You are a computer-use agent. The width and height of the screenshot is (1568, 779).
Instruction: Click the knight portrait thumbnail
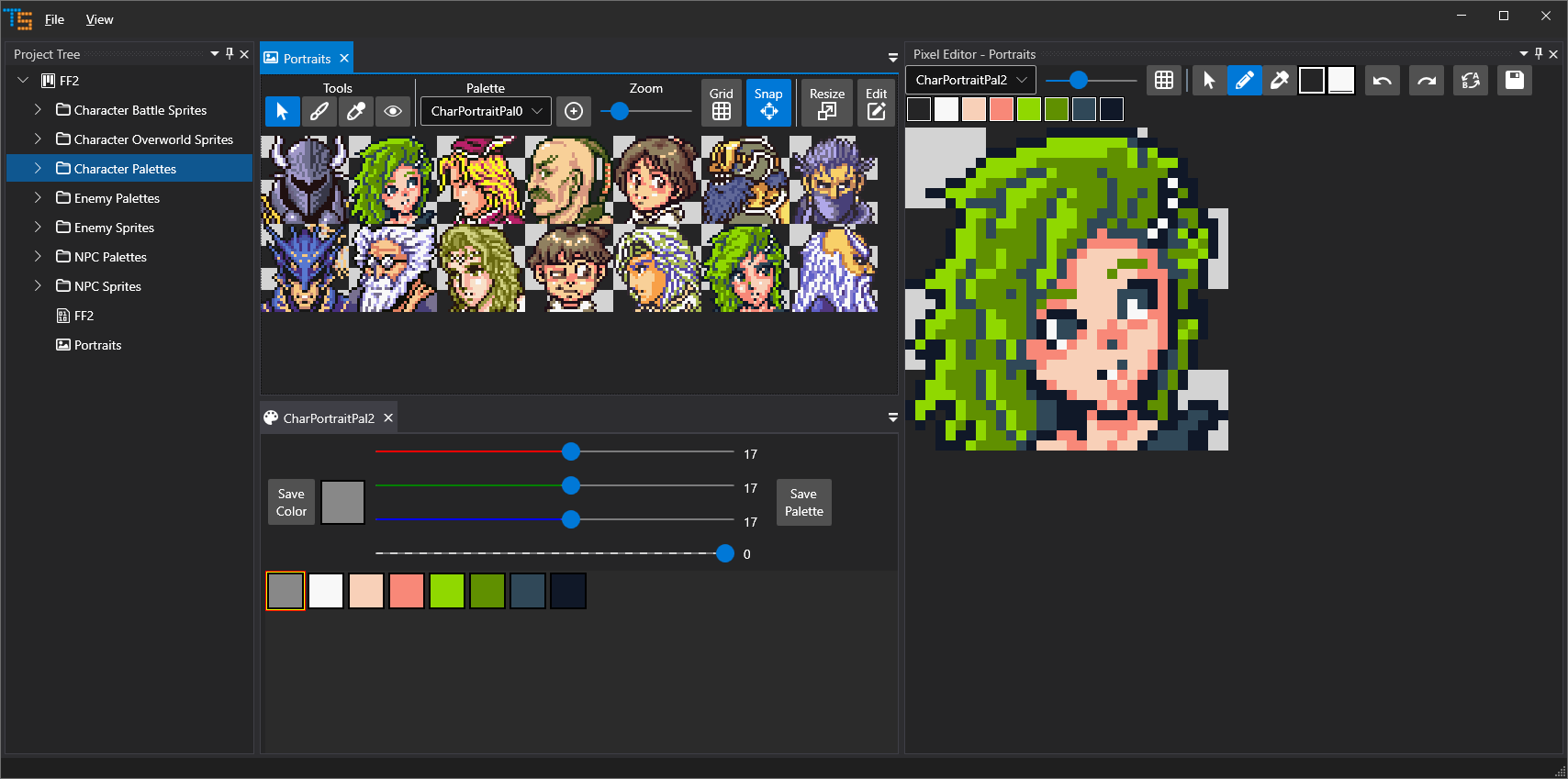click(305, 180)
